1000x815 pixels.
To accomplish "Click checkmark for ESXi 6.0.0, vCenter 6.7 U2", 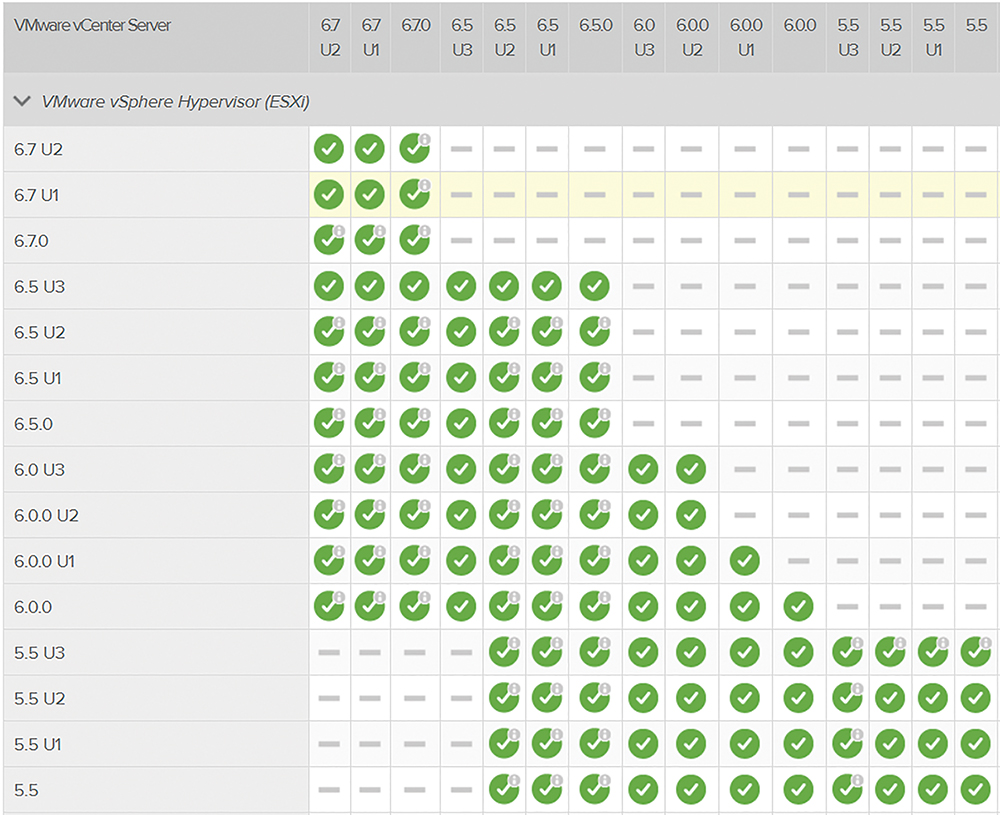I will click(329, 607).
